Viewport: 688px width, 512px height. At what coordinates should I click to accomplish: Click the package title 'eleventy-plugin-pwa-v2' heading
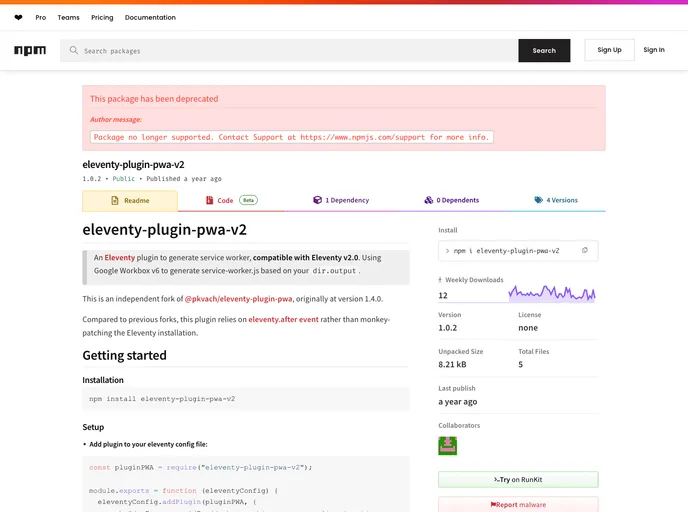coord(165,229)
